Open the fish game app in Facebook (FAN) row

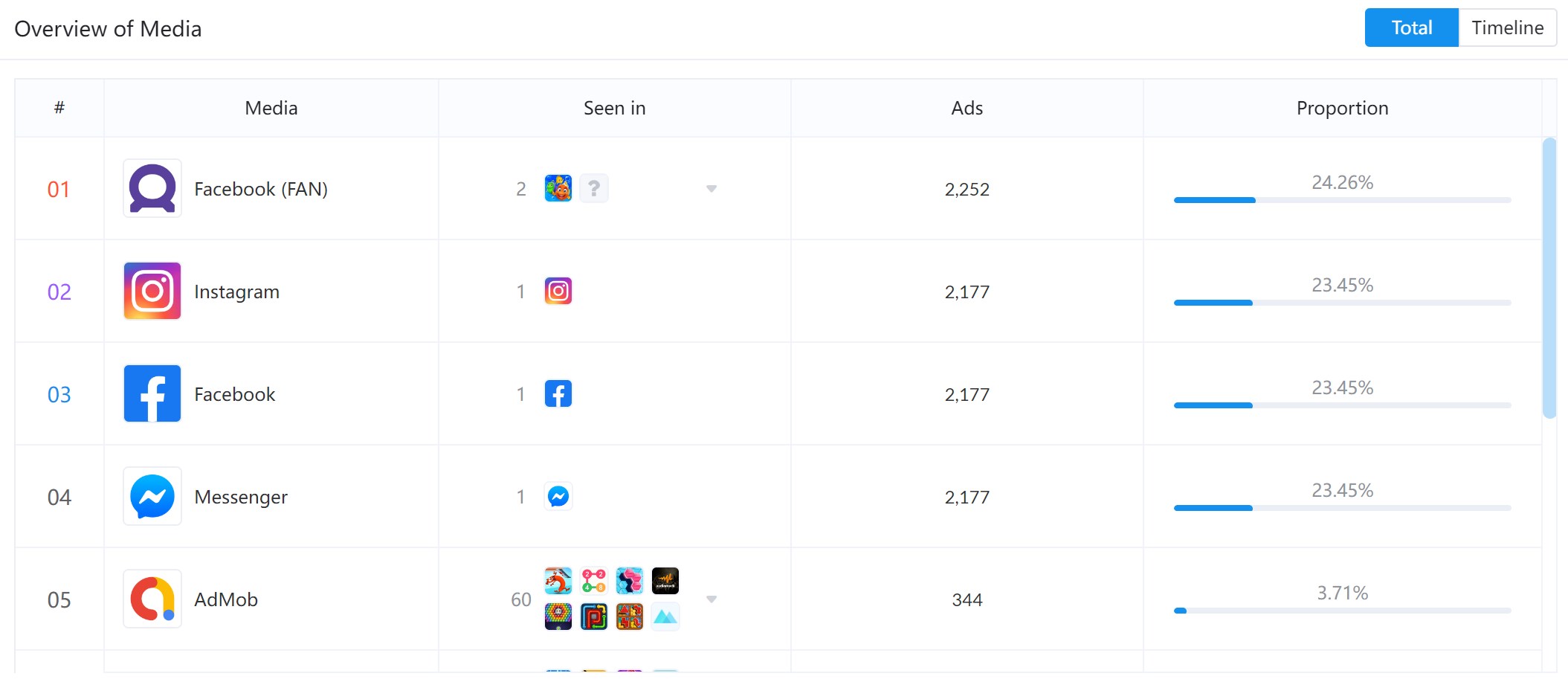pos(558,188)
